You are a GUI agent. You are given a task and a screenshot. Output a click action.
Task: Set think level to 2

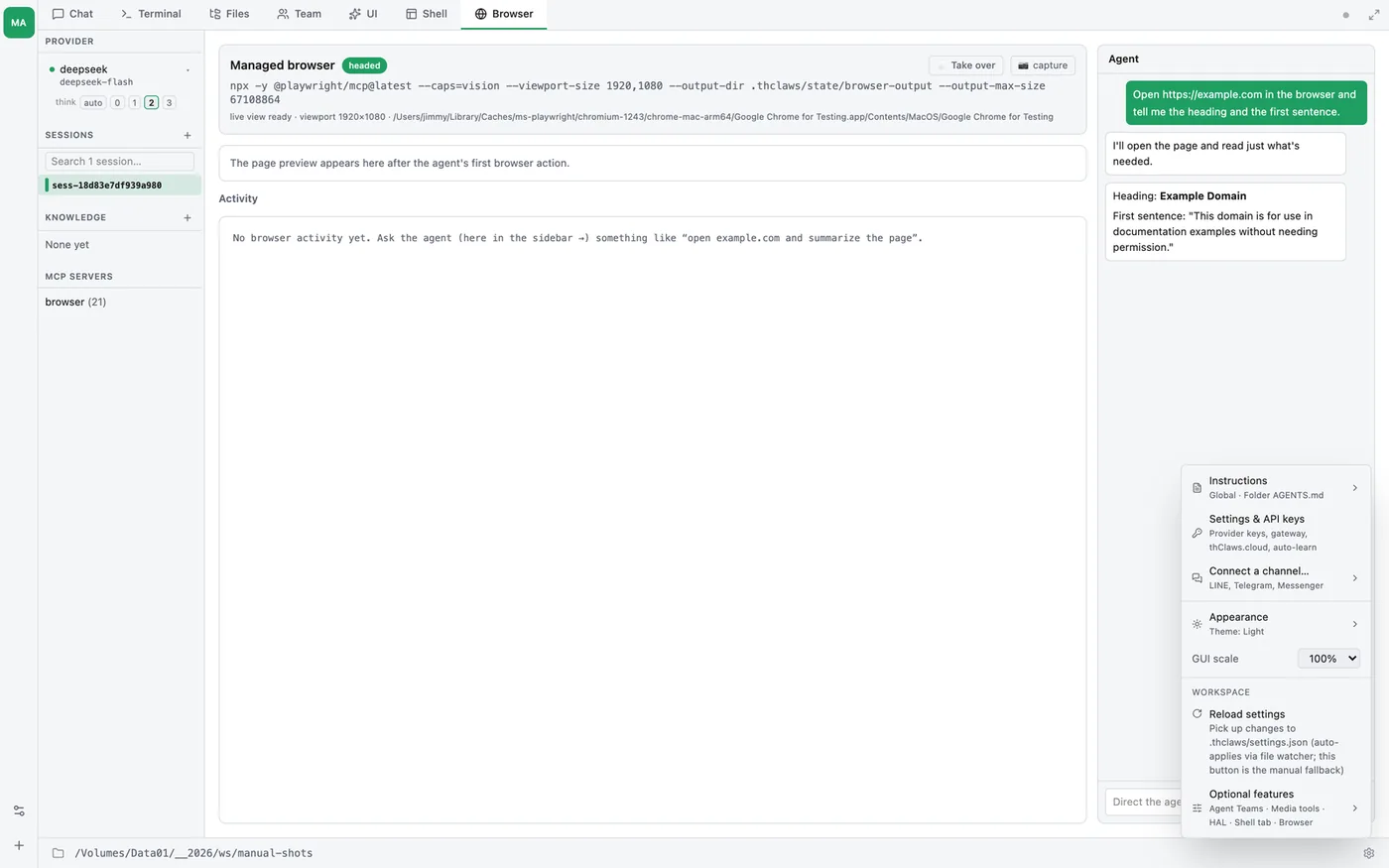point(151,102)
